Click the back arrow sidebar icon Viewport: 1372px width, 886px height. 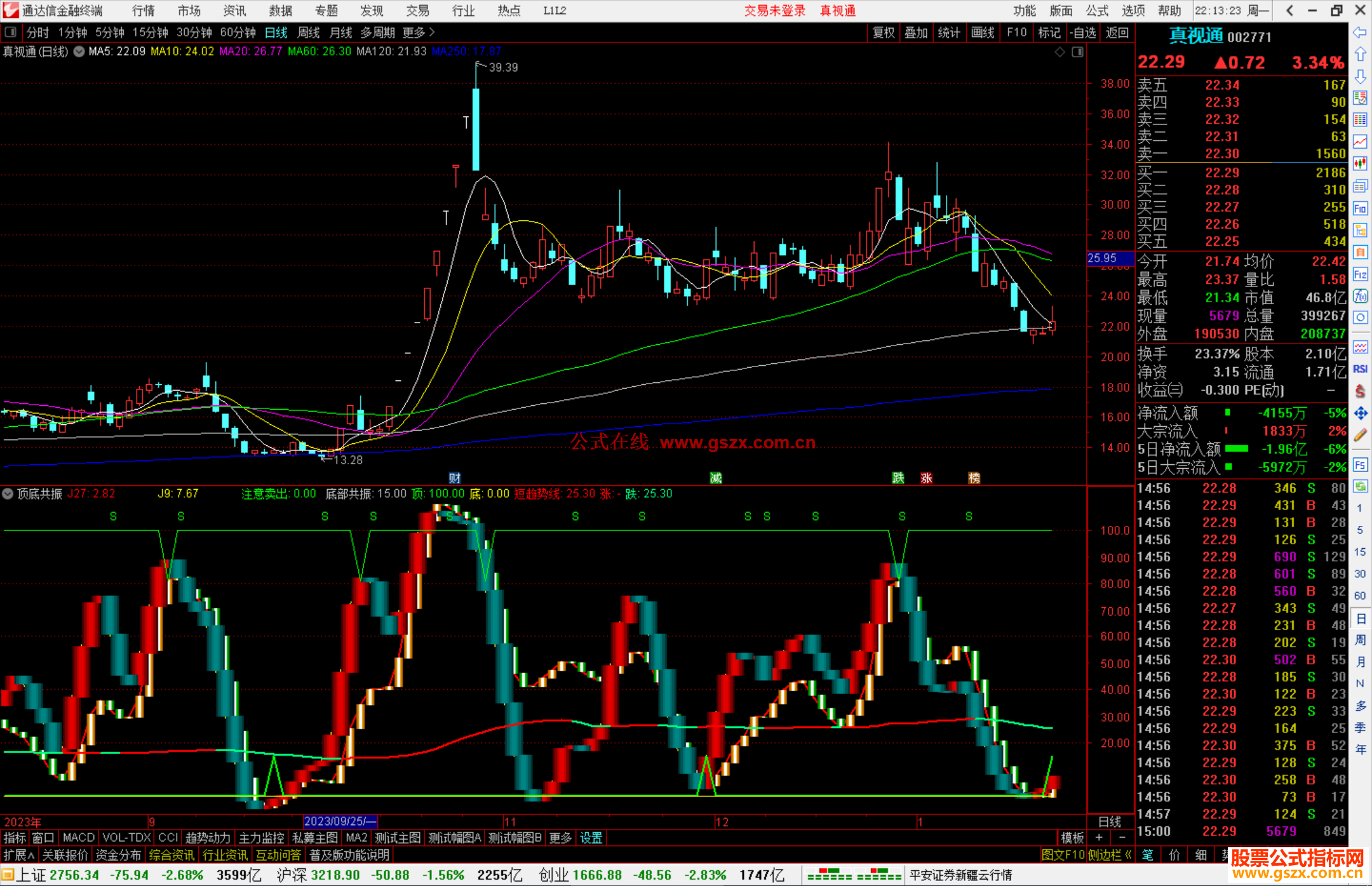pos(1360,32)
